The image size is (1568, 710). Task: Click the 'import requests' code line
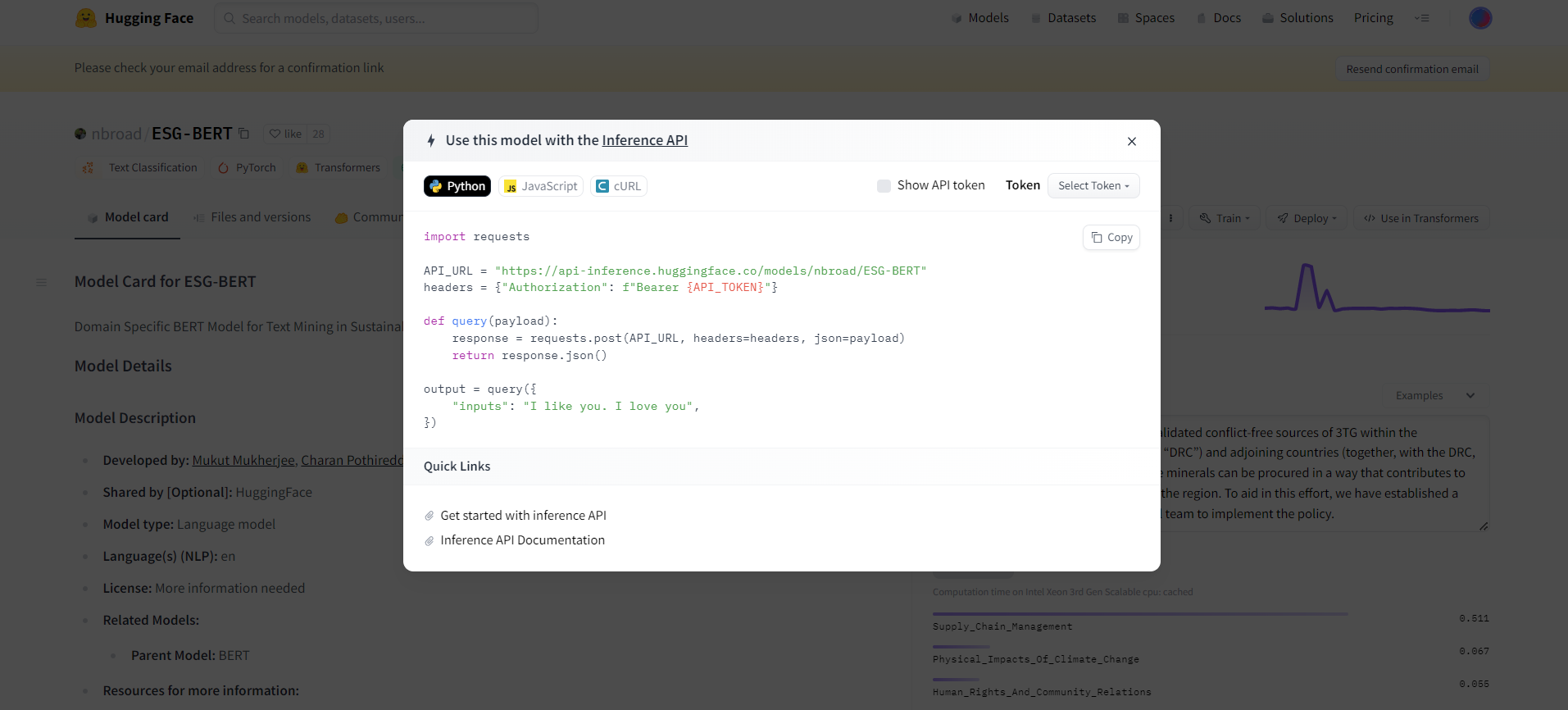click(x=476, y=237)
